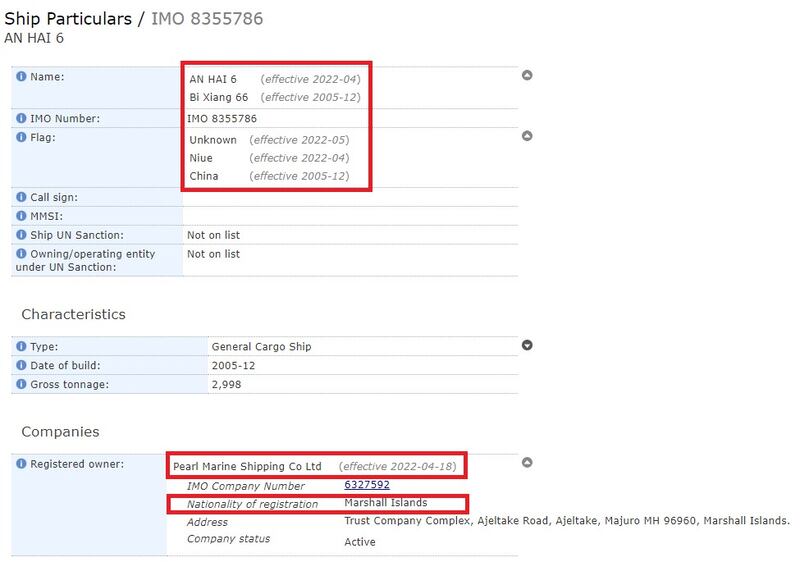Click the Active company status value

point(360,542)
